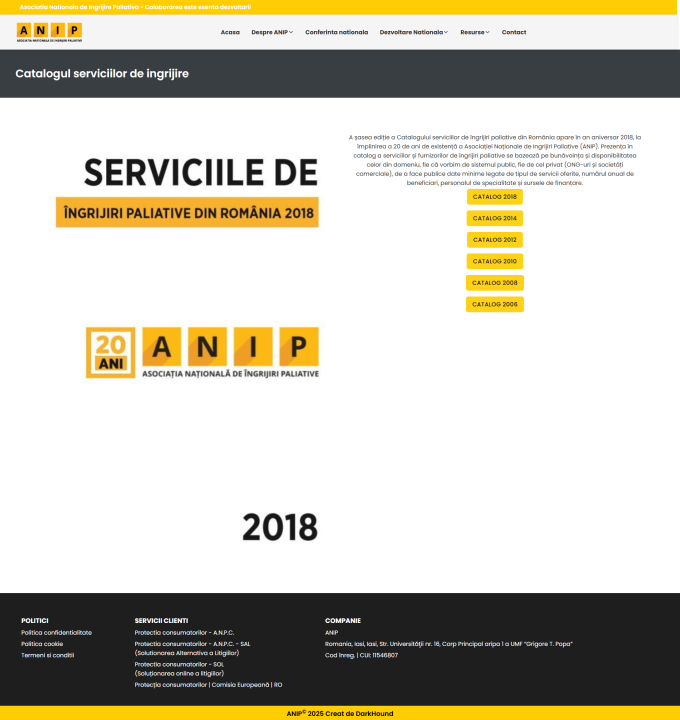Open the Catalog 2010 button
Screen dimensions: 680x720
pyautogui.click(x=495, y=261)
